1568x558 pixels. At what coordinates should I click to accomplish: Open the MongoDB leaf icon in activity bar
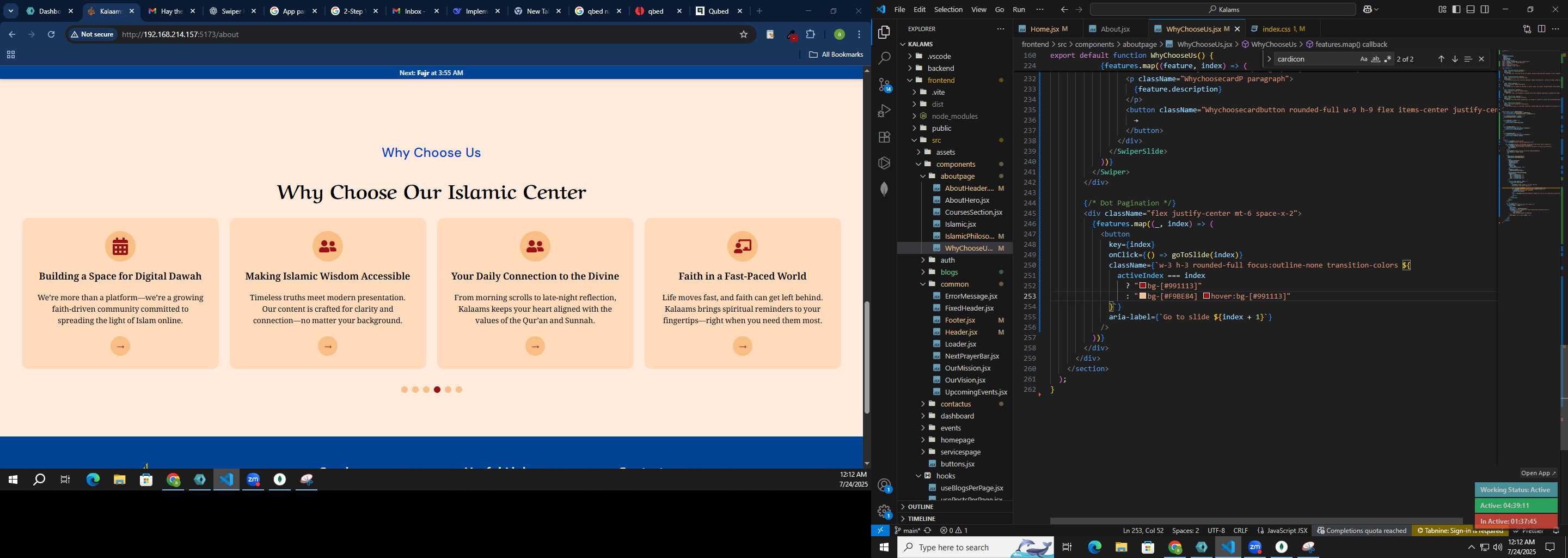click(x=884, y=190)
